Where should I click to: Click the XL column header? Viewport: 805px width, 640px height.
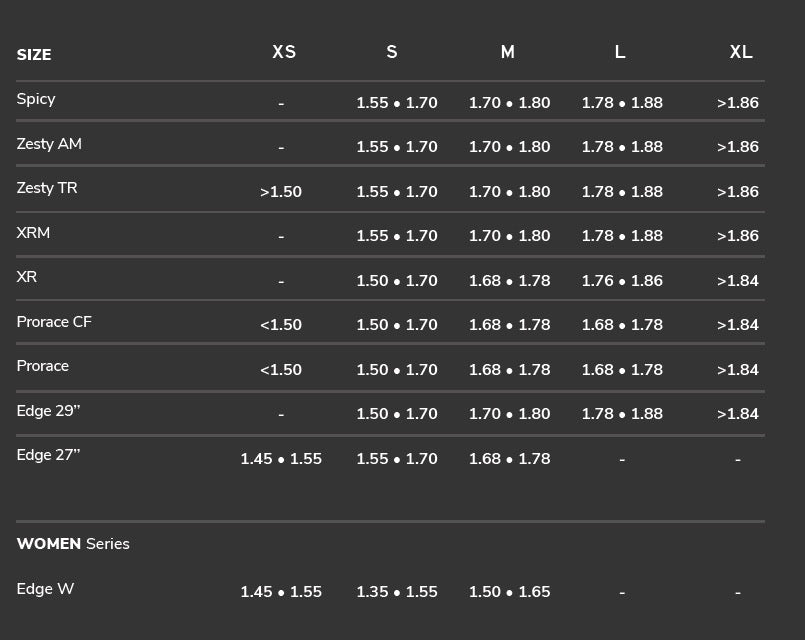click(740, 52)
